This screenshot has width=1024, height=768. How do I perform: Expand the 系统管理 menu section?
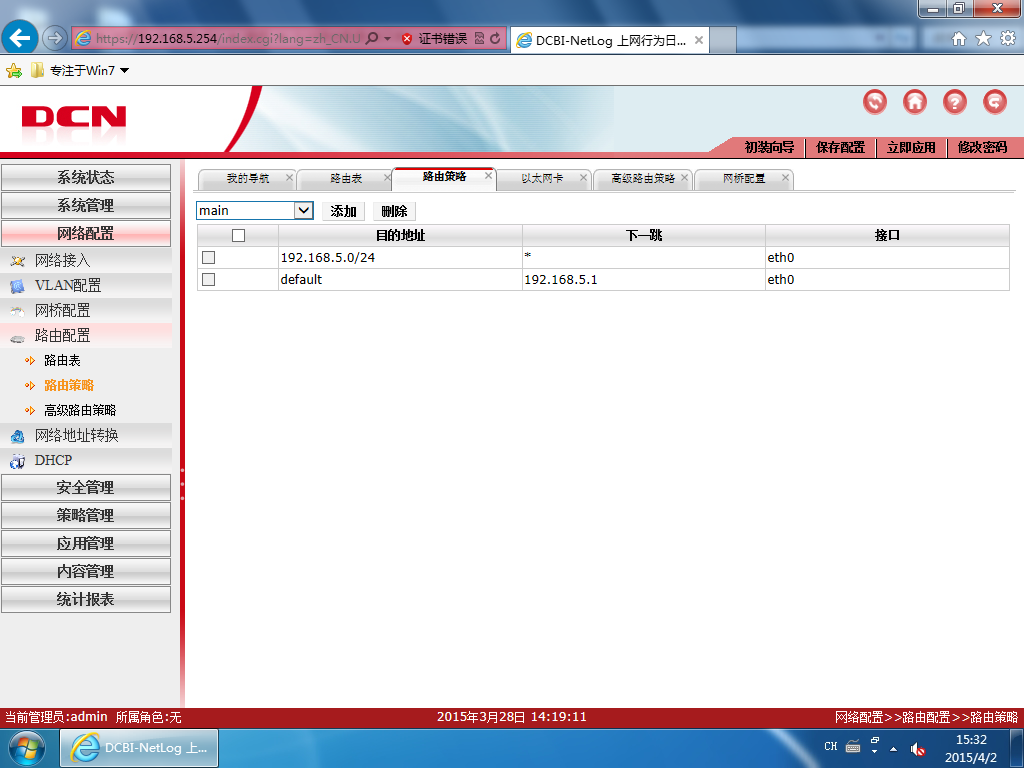(x=86, y=205)
